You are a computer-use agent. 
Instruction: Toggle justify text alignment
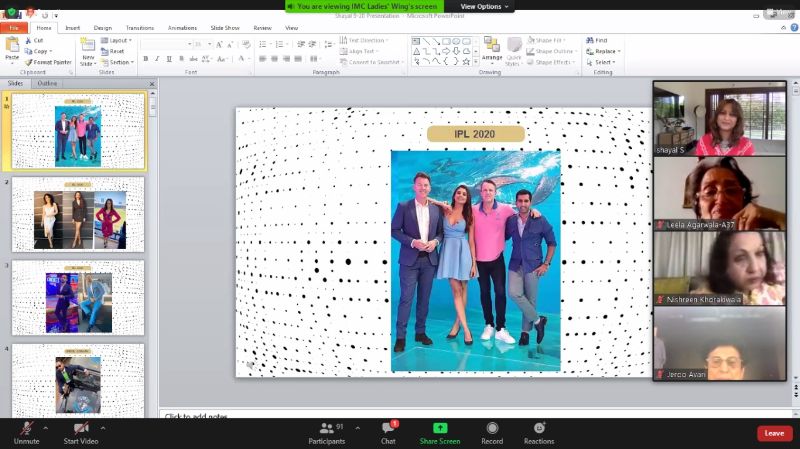pos(298,59)
